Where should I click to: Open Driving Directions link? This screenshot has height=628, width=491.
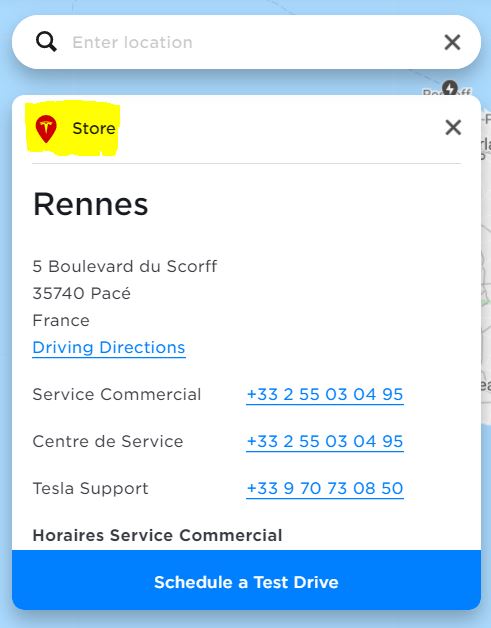pyautogui.click(x=109, y=348)
